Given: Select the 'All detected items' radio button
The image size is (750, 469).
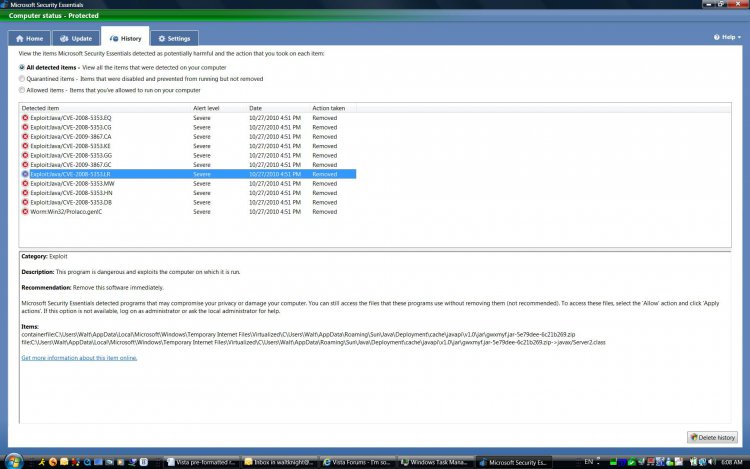Looking at the screenshot, I should pyautogui.click(x=22, y=67).
